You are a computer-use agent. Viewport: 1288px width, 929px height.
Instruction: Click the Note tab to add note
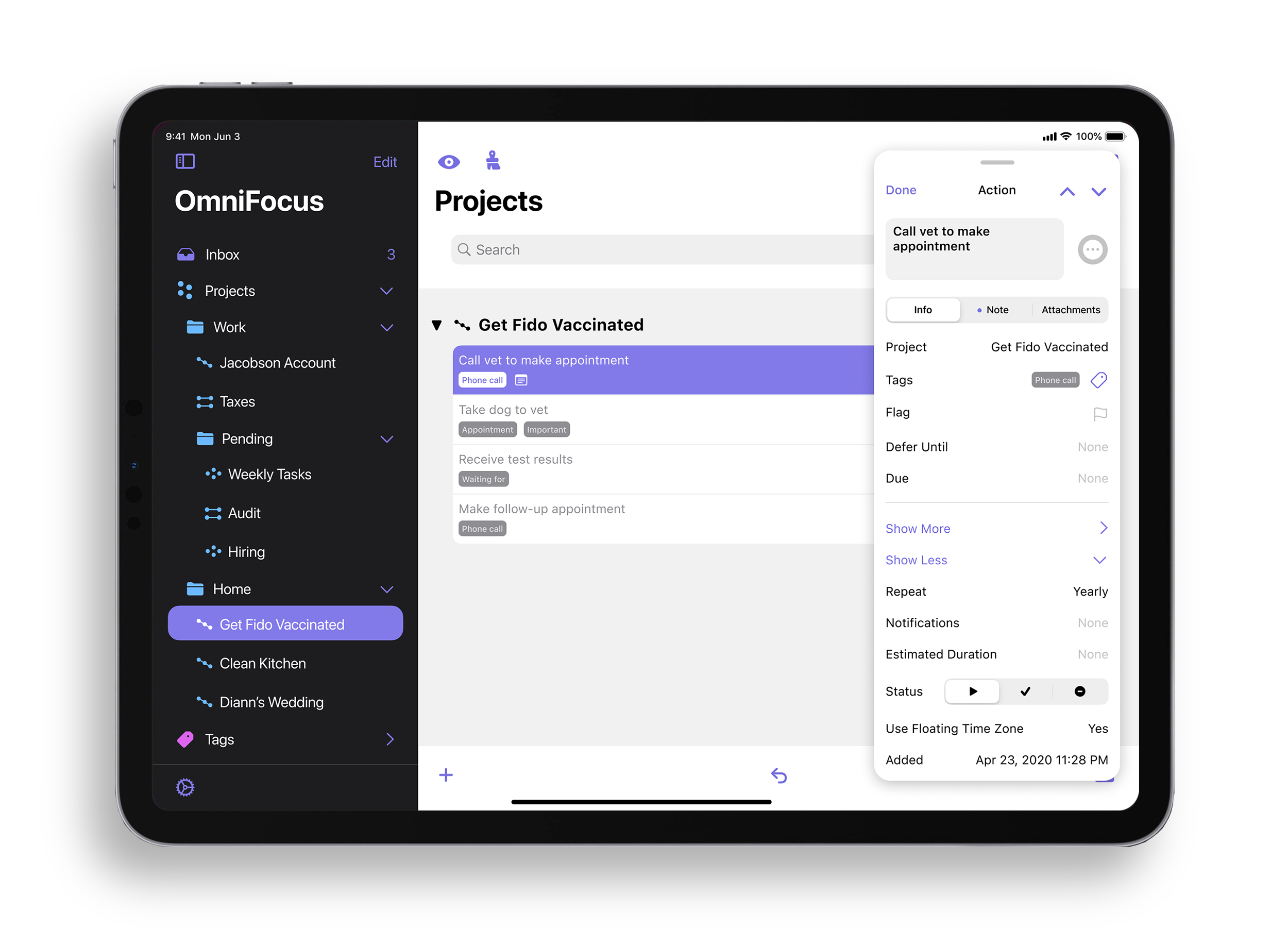tap(996, 309)
